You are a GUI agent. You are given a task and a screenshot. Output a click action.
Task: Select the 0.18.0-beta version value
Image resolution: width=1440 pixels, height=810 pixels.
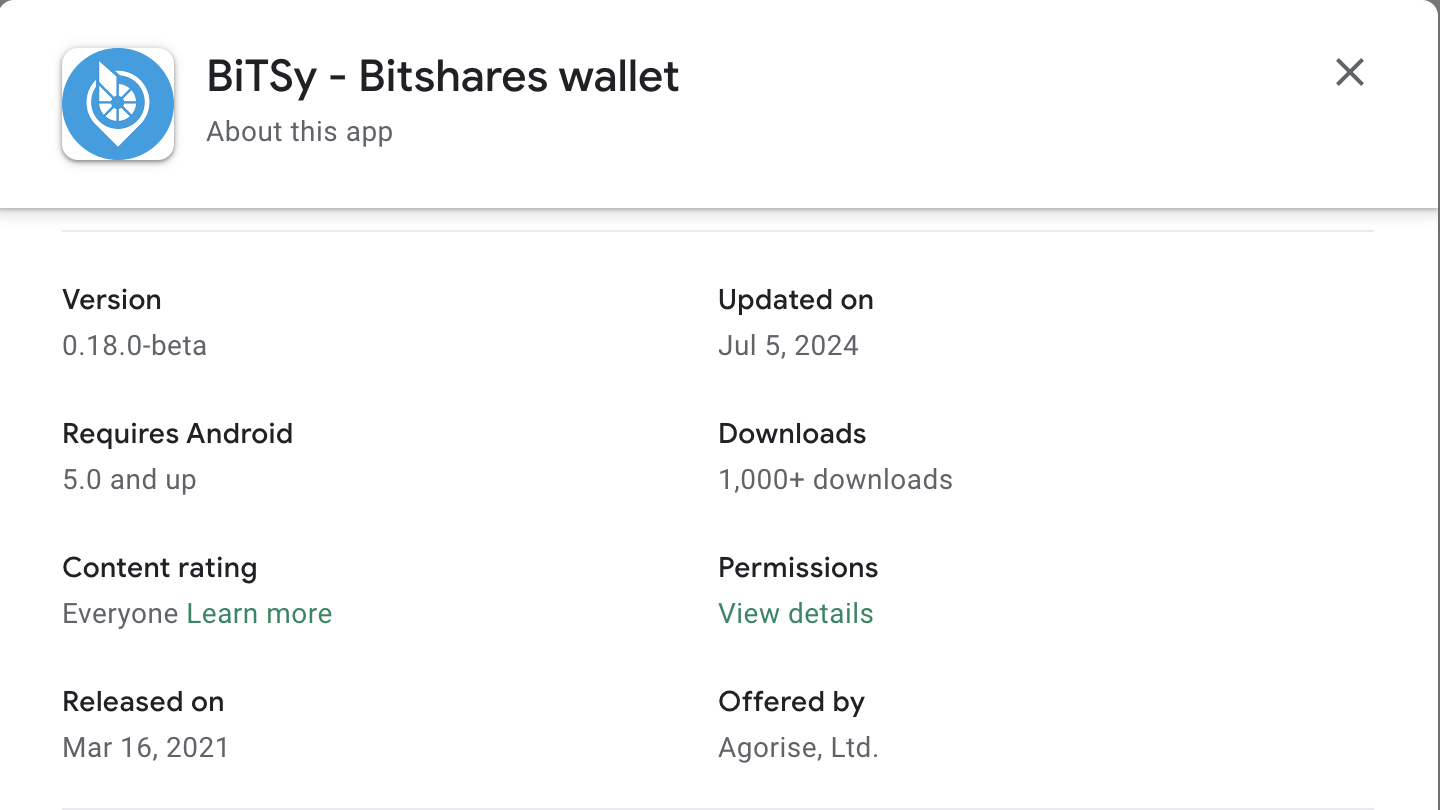click(x=134, y=346)
